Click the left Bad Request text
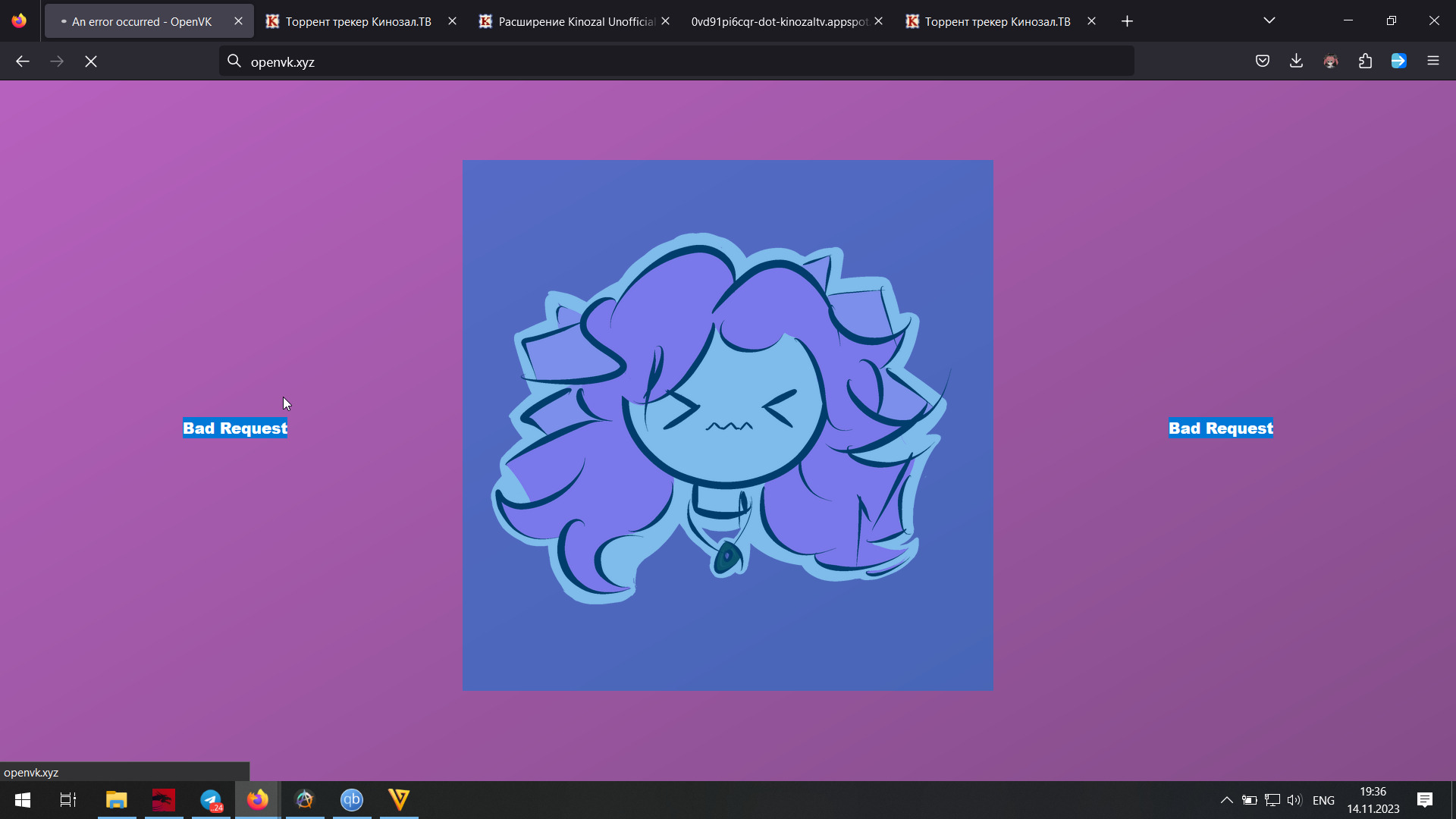The width and height of the screenshot is (1456, 819). click(x=235, y=428)
